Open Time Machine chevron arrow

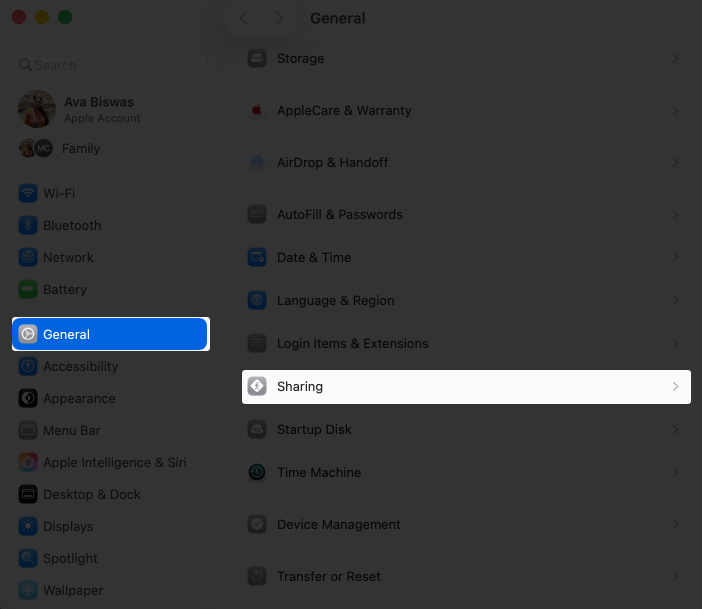pyautogui.click(x=675, y=472)
